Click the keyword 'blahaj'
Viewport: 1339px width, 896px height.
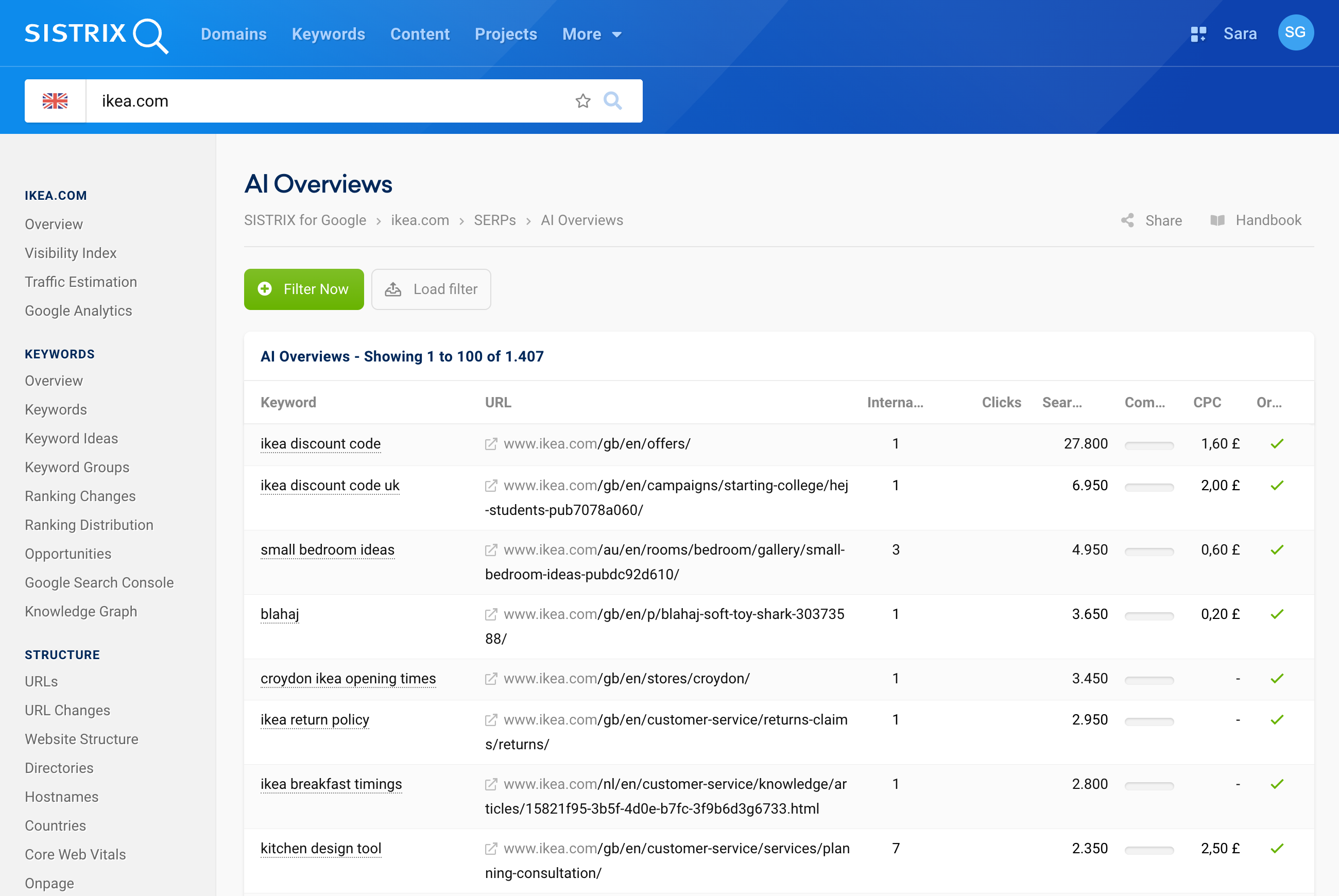coord(280,614)
